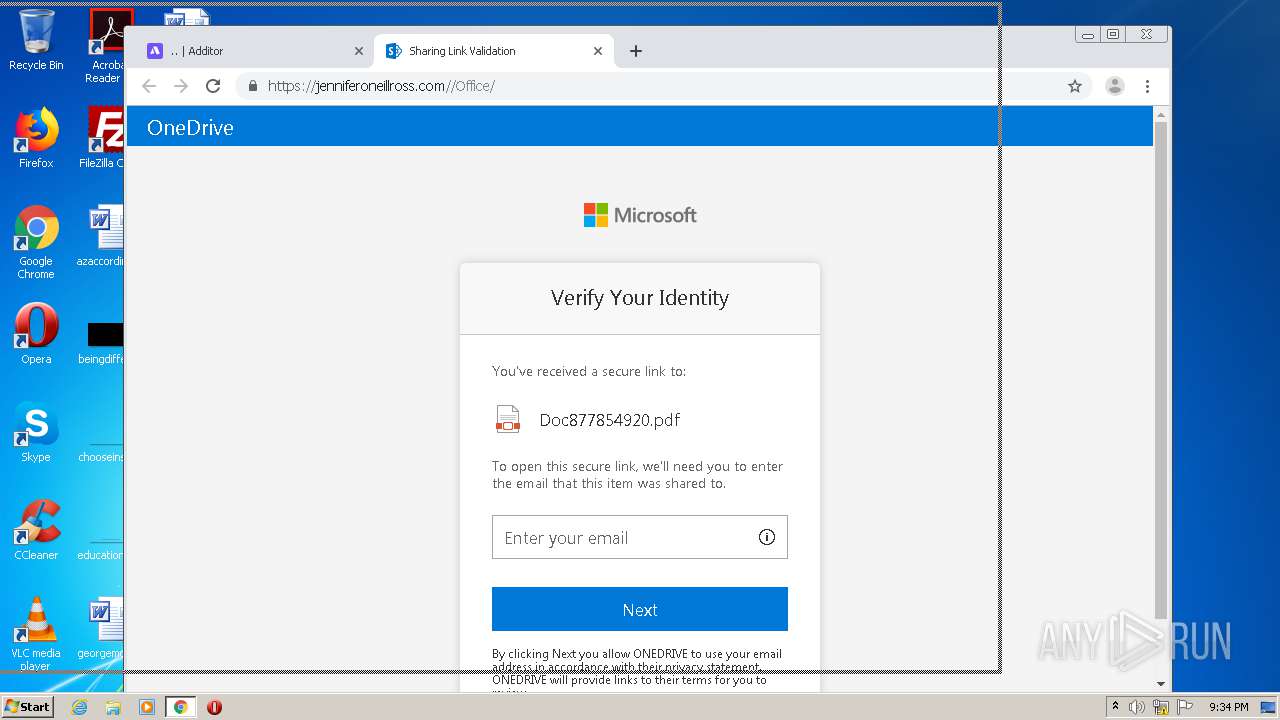Click the PDF file icon
The height and width of the screenshot is (720, 1280).
[508, 419]
